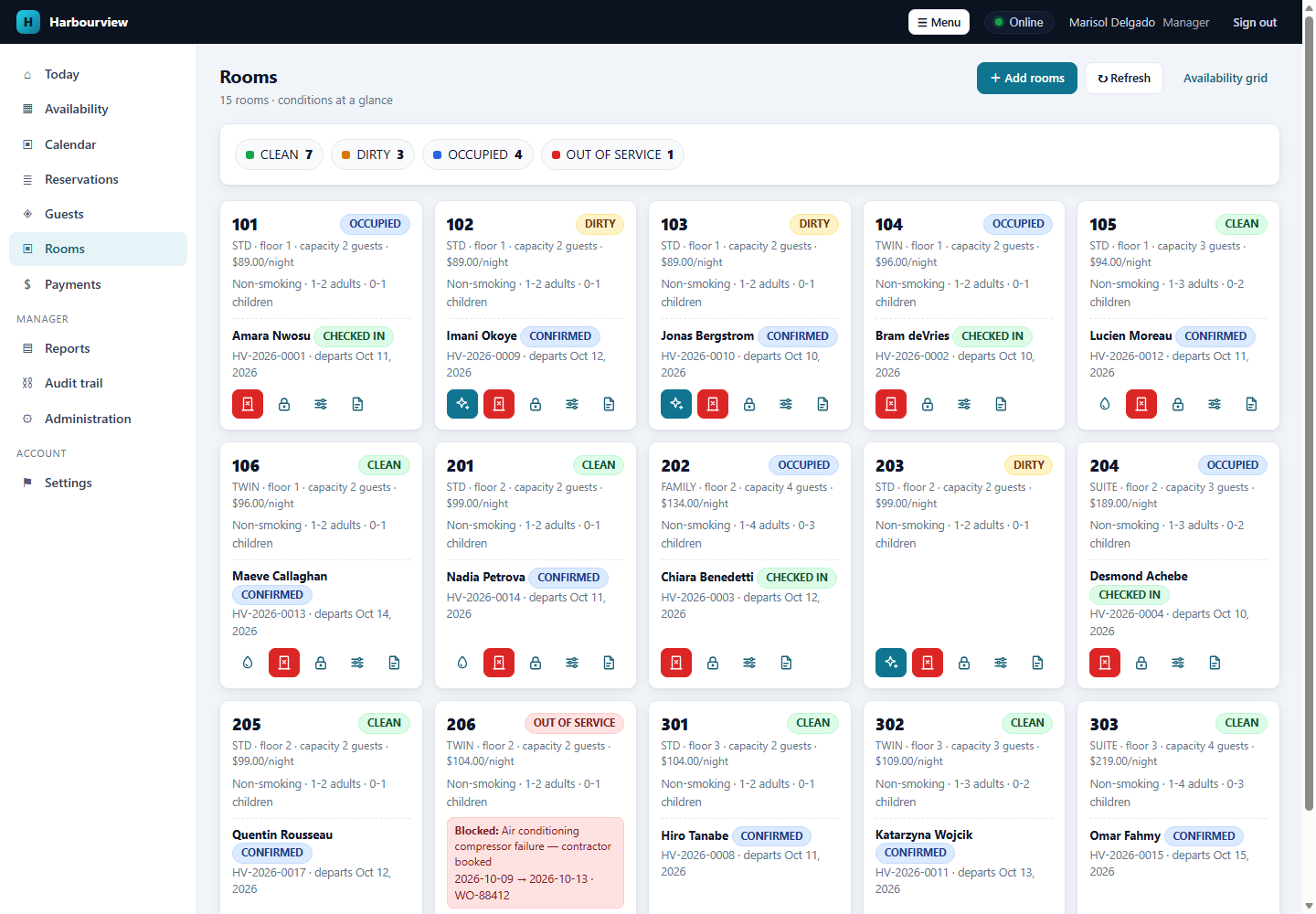Open Settings under Account
Image resolution: width=1316 pixels, height=914 pixels.
click(99, 483)
